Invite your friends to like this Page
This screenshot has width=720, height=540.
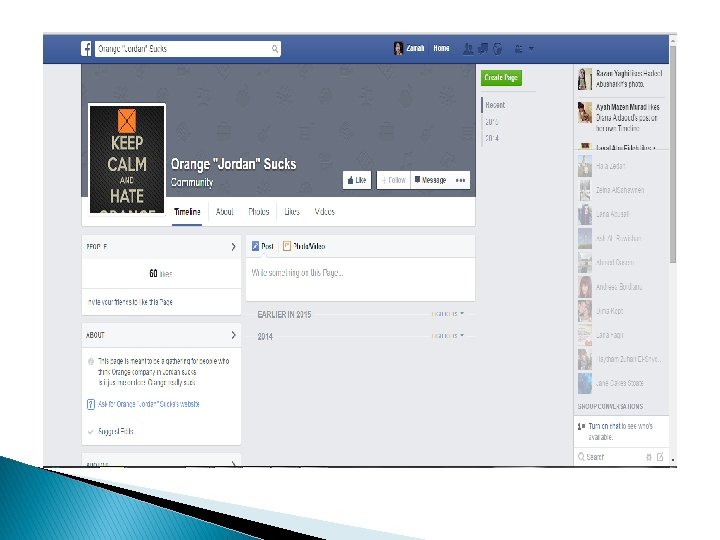[x=130, y=302]
